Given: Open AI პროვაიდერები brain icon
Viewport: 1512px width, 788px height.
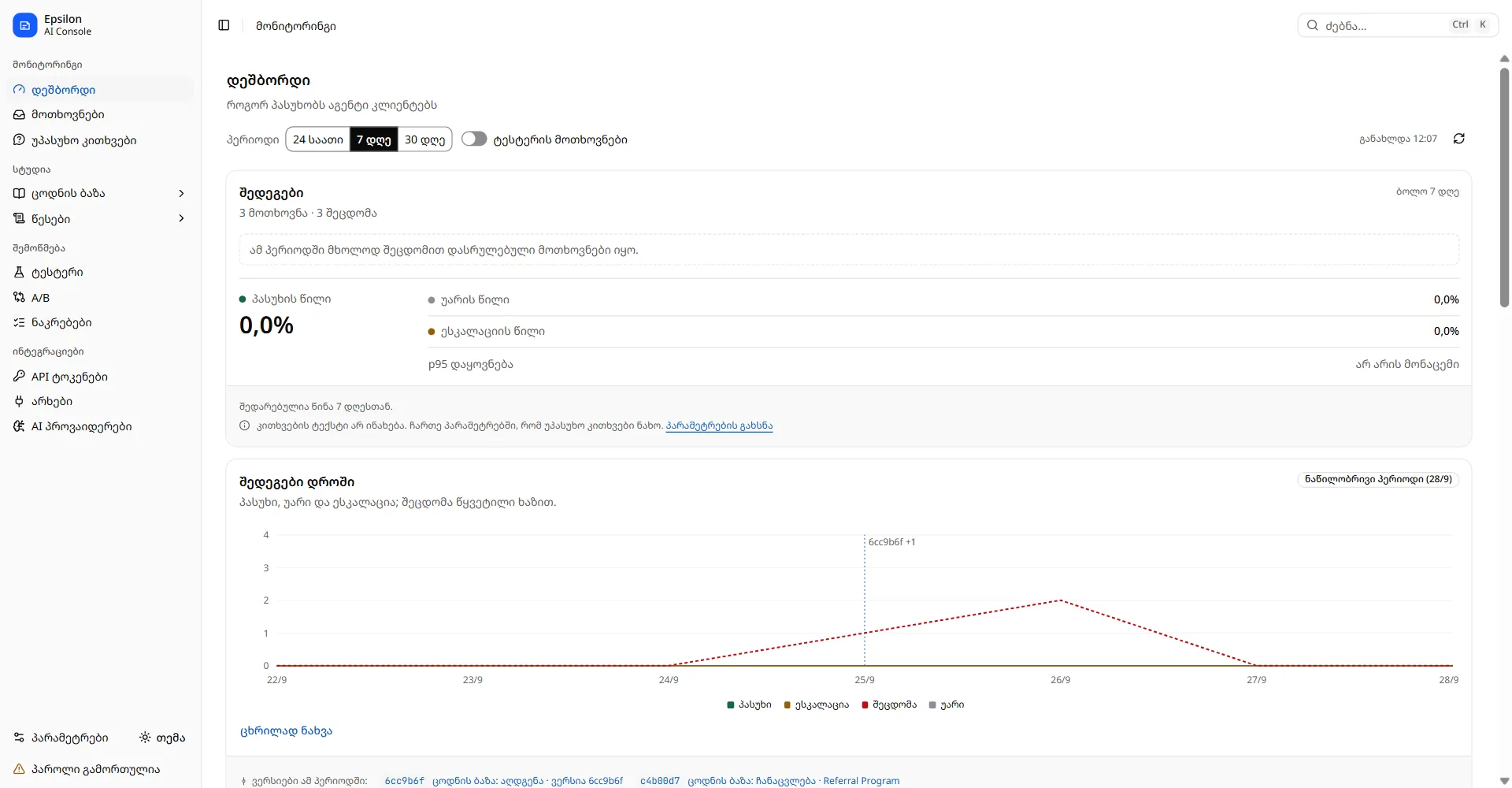Looking at the screenshot, I should [19, 426].
